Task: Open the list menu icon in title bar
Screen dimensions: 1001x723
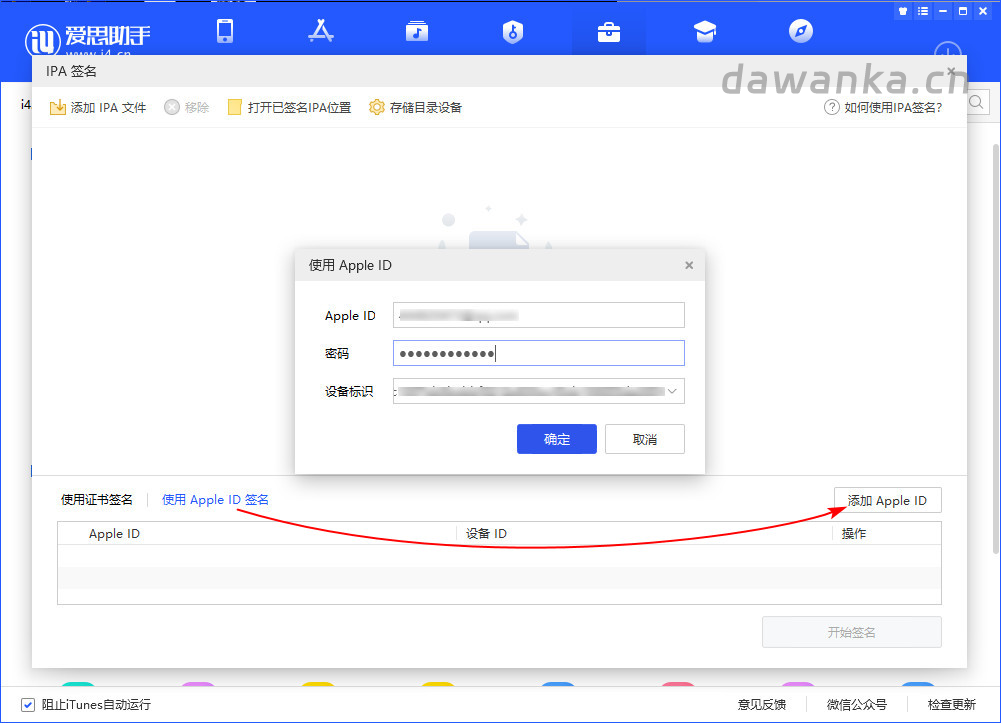Action: pos(922,11)
